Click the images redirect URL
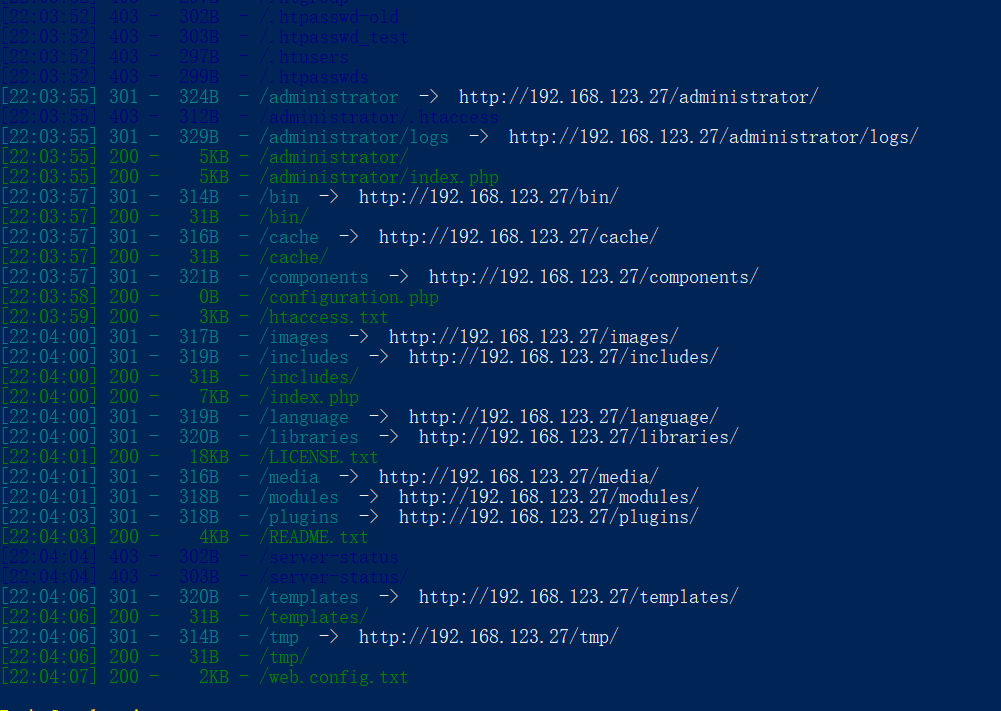This screenshot has width=1001, height=711. [x=534, y=338]
